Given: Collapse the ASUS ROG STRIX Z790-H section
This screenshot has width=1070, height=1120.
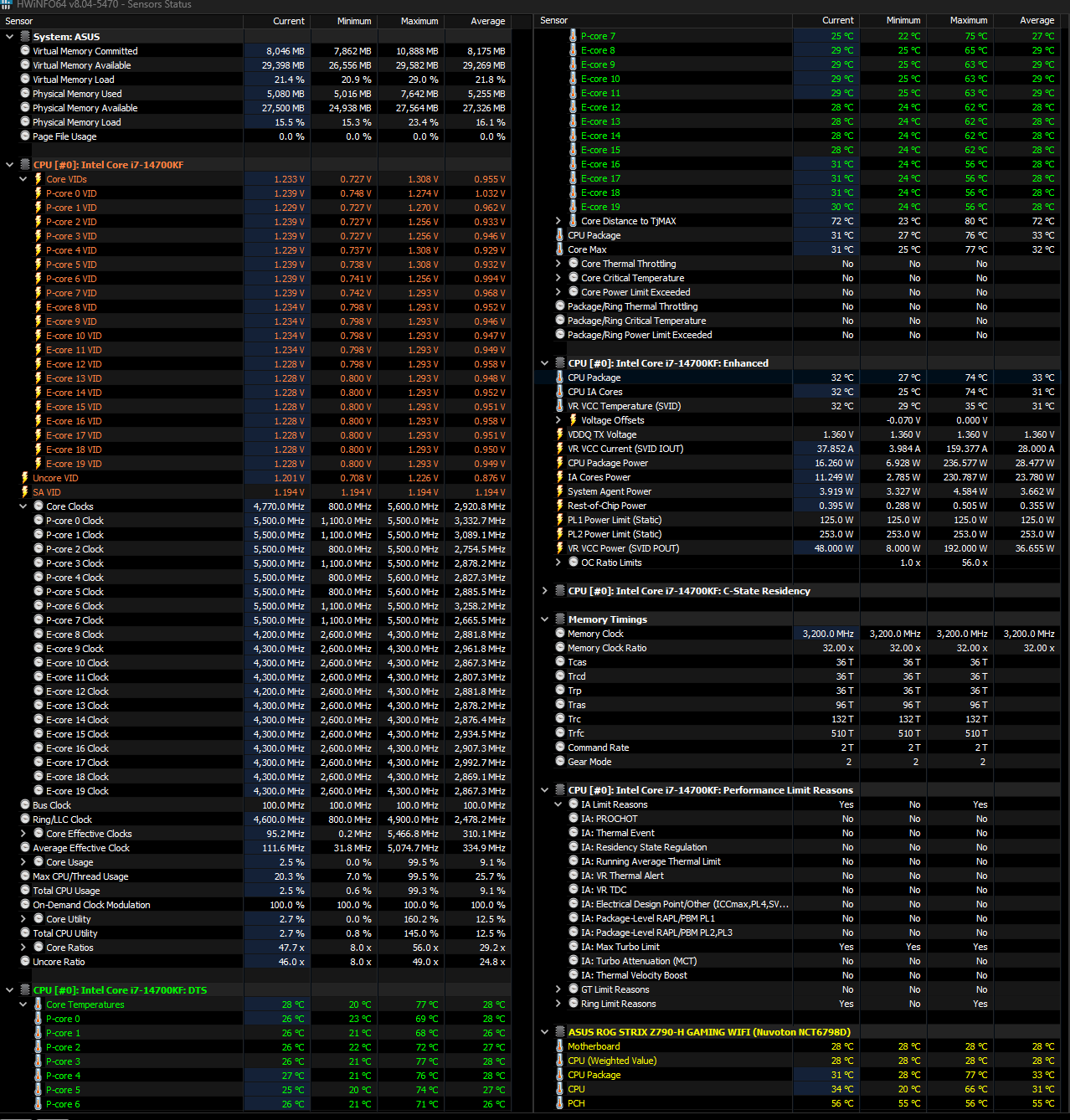Looking at the screenshot, I should click(545, 1032).
